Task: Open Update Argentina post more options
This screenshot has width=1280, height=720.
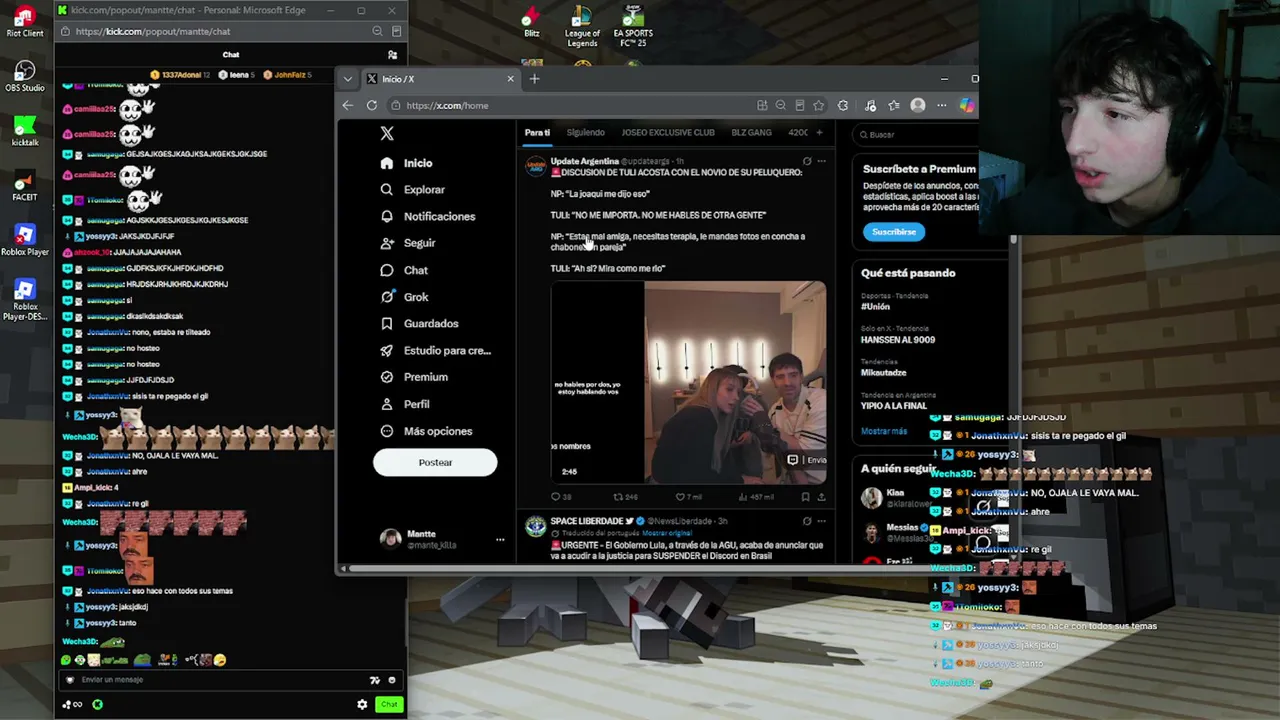Action: point(821,161)
